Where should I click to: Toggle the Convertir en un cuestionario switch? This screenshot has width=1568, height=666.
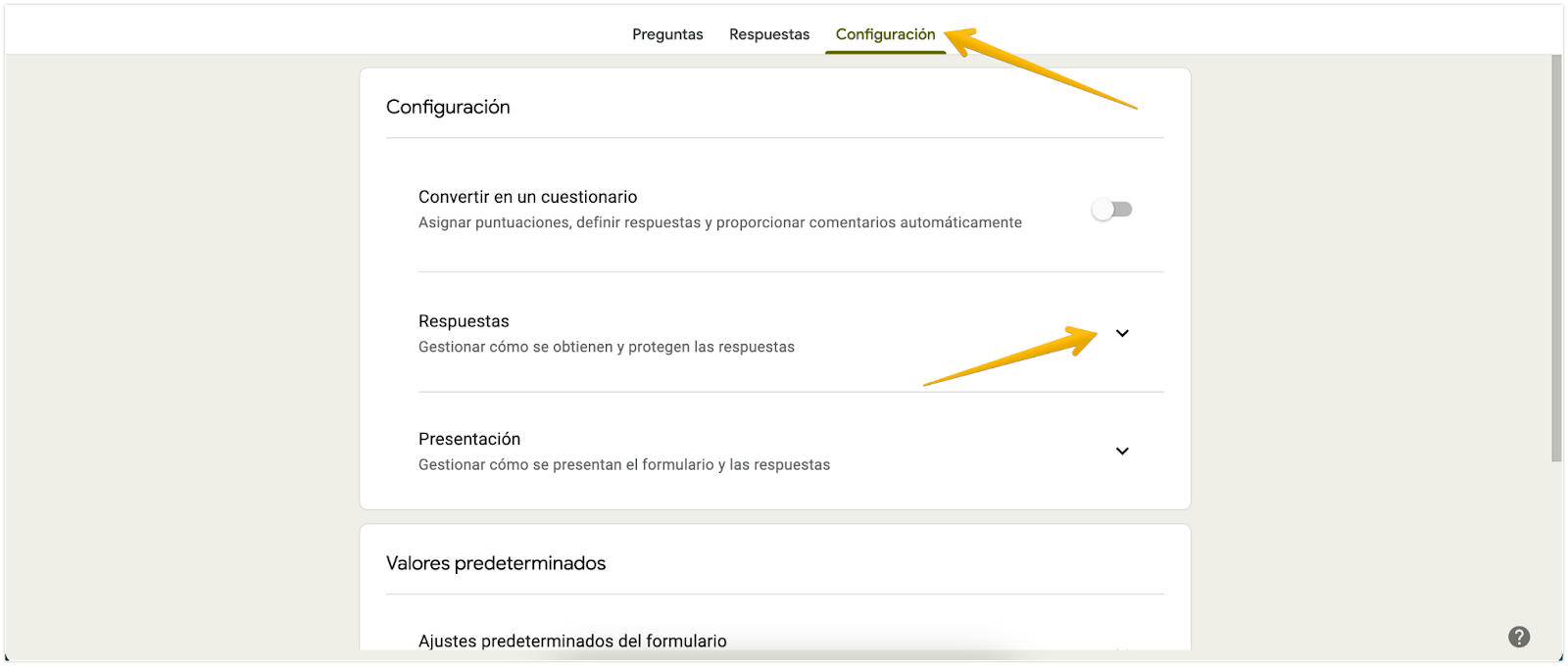click(1112, 210)
